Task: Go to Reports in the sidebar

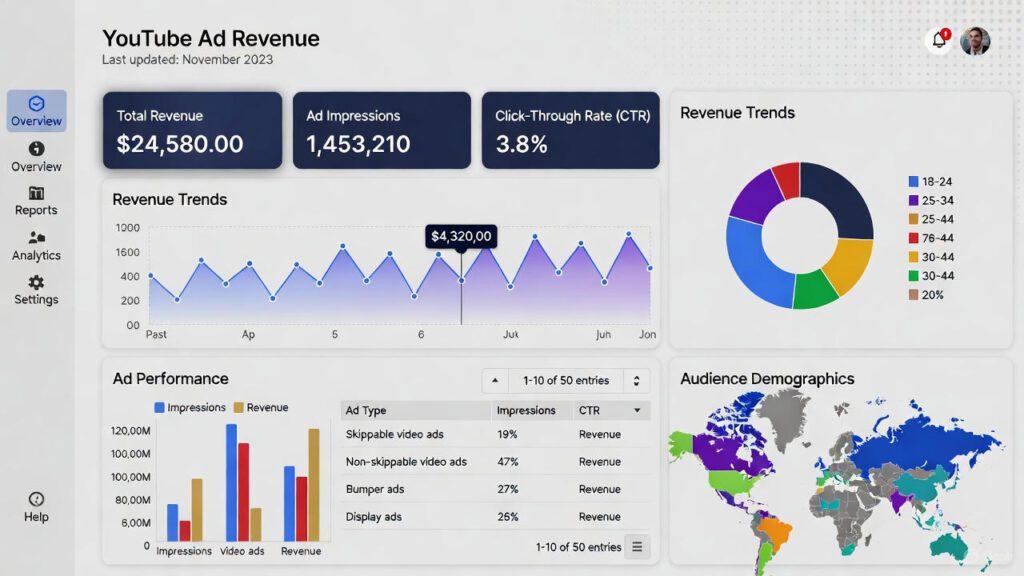Action: tap(37, 201)
